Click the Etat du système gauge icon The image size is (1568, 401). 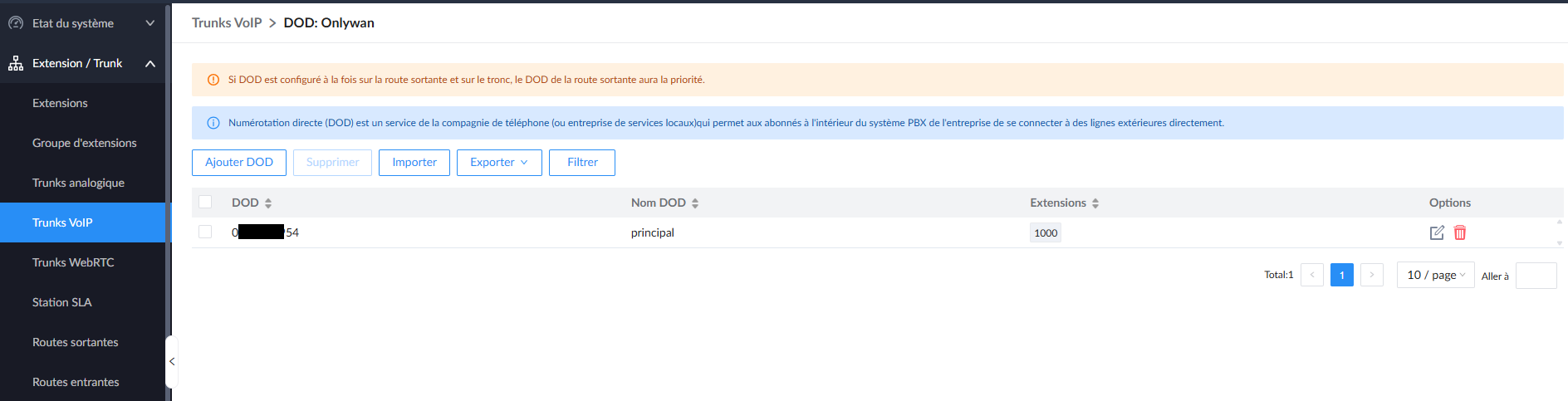click(x=16, y=23)
